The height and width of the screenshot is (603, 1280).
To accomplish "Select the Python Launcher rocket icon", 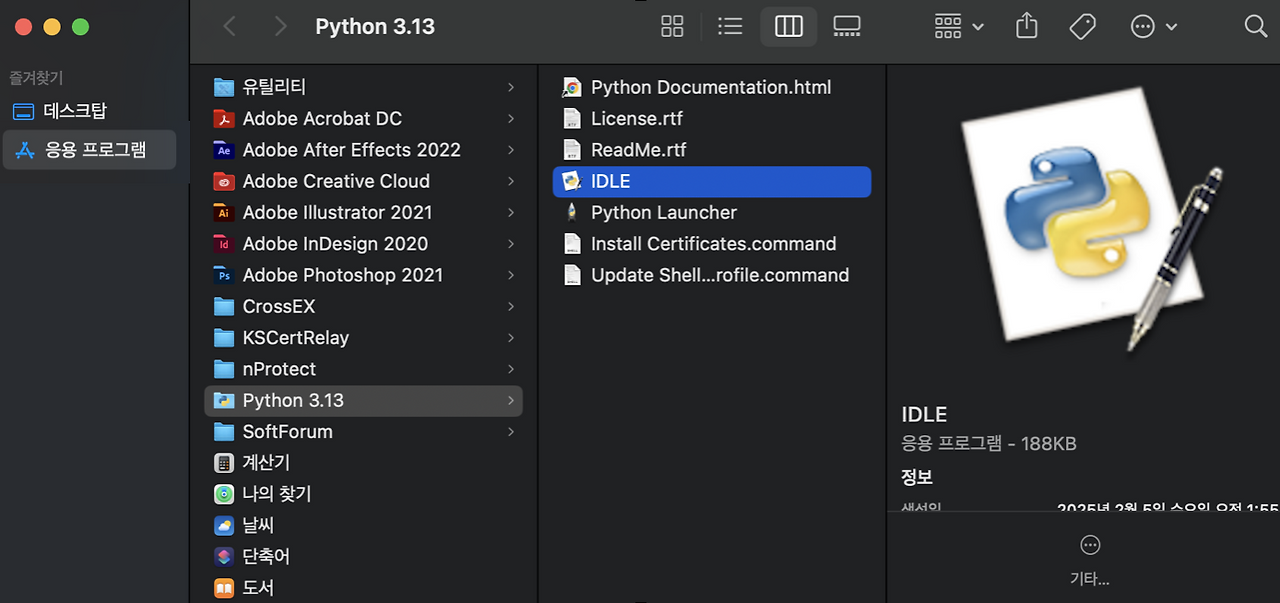I will (572, 213).
